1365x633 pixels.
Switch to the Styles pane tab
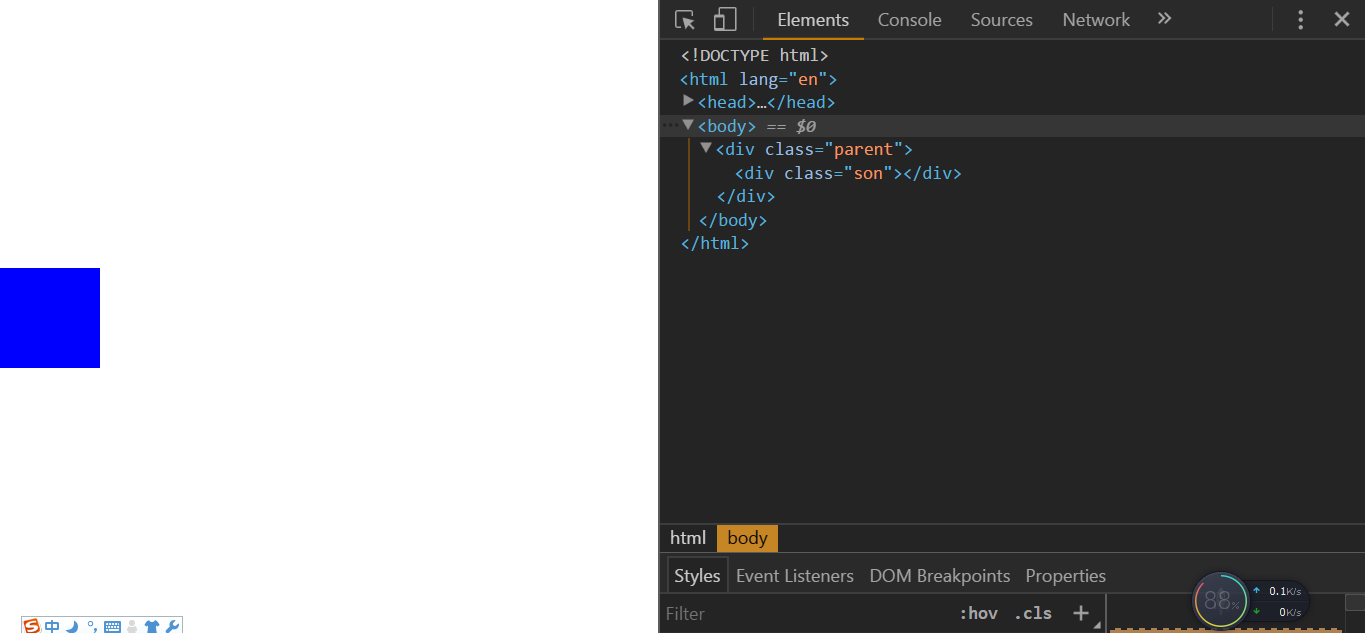697,576
